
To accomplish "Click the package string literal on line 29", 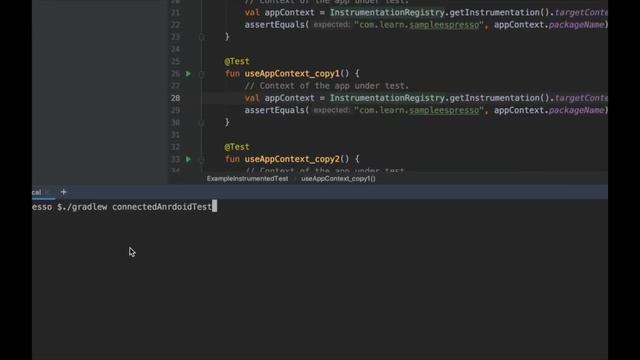I will 419,110.
